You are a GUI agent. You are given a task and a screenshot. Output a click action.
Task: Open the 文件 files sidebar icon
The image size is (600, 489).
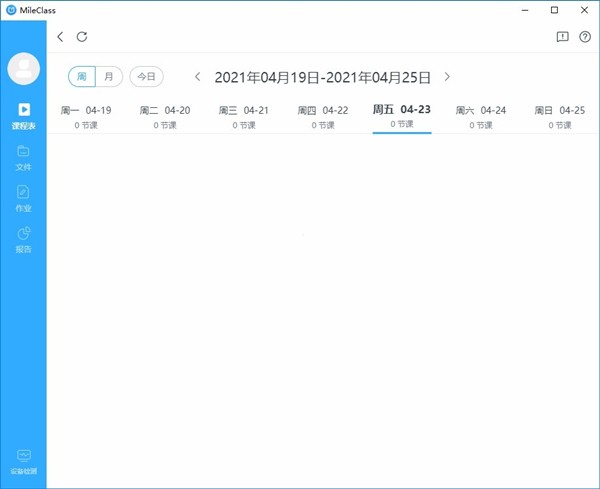click(x=24, y=158)
